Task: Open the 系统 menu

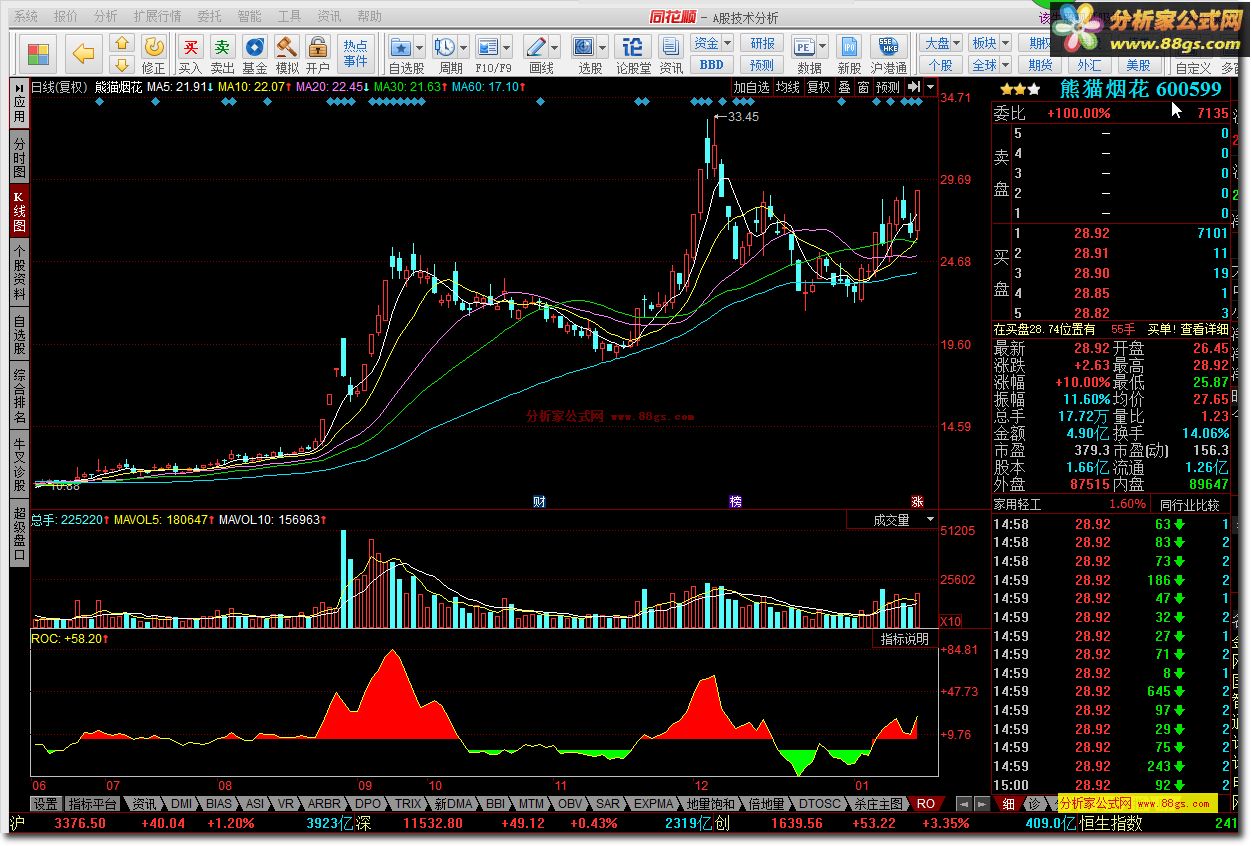Action: point(27,17)
